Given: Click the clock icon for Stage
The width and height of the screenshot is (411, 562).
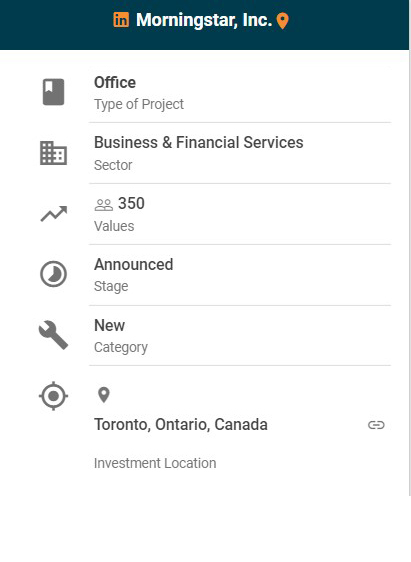Looking at the screenshot, I should click(x=53, y=274).
